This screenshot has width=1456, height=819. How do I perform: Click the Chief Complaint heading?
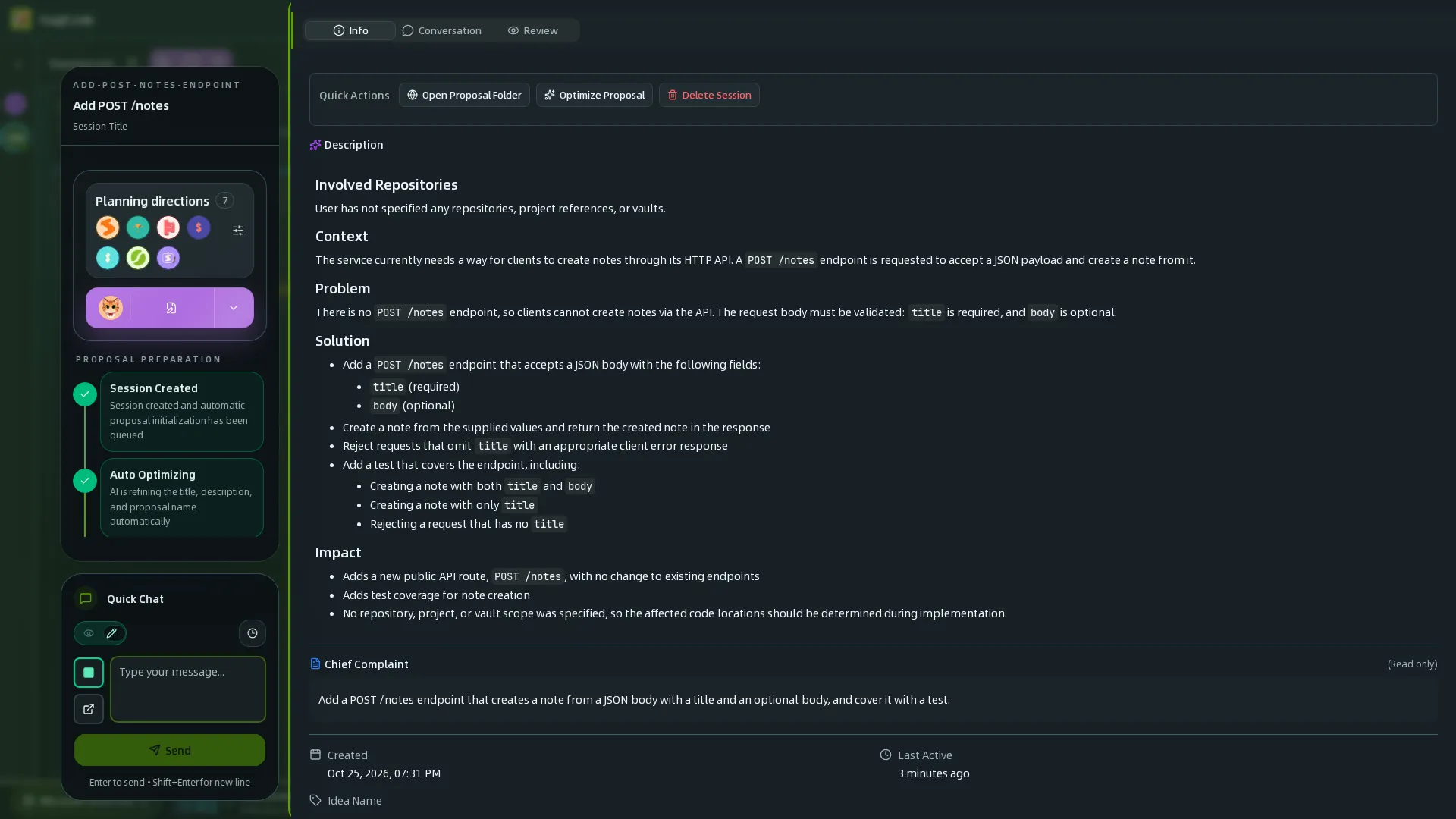366,664
